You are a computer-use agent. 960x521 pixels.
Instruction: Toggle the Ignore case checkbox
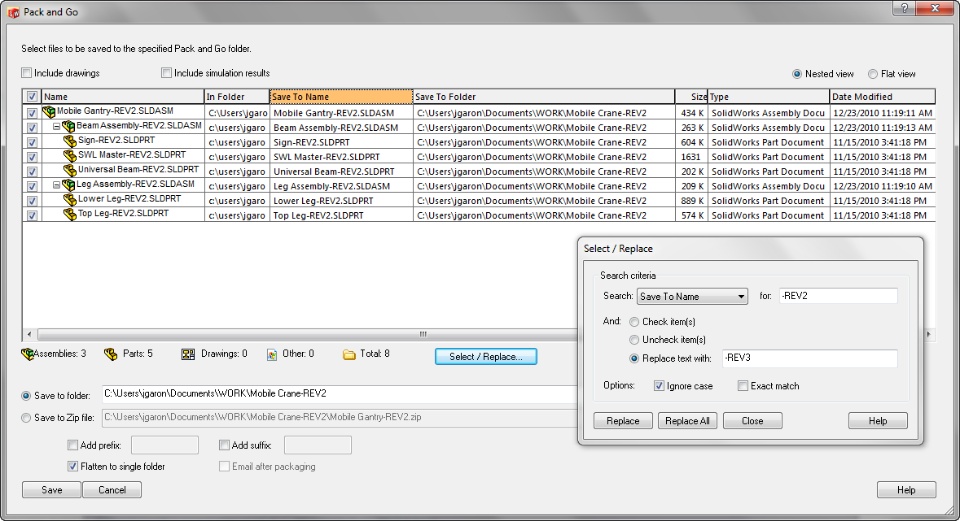tap(659, 386)
